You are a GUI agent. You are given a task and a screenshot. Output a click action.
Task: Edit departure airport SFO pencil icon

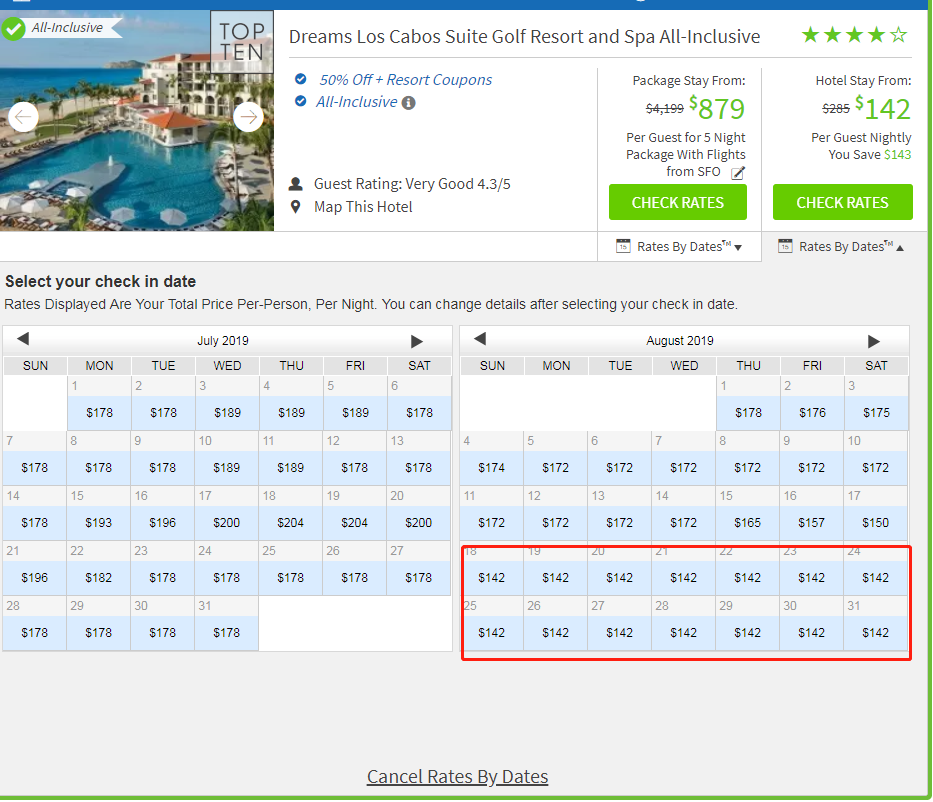738,173
